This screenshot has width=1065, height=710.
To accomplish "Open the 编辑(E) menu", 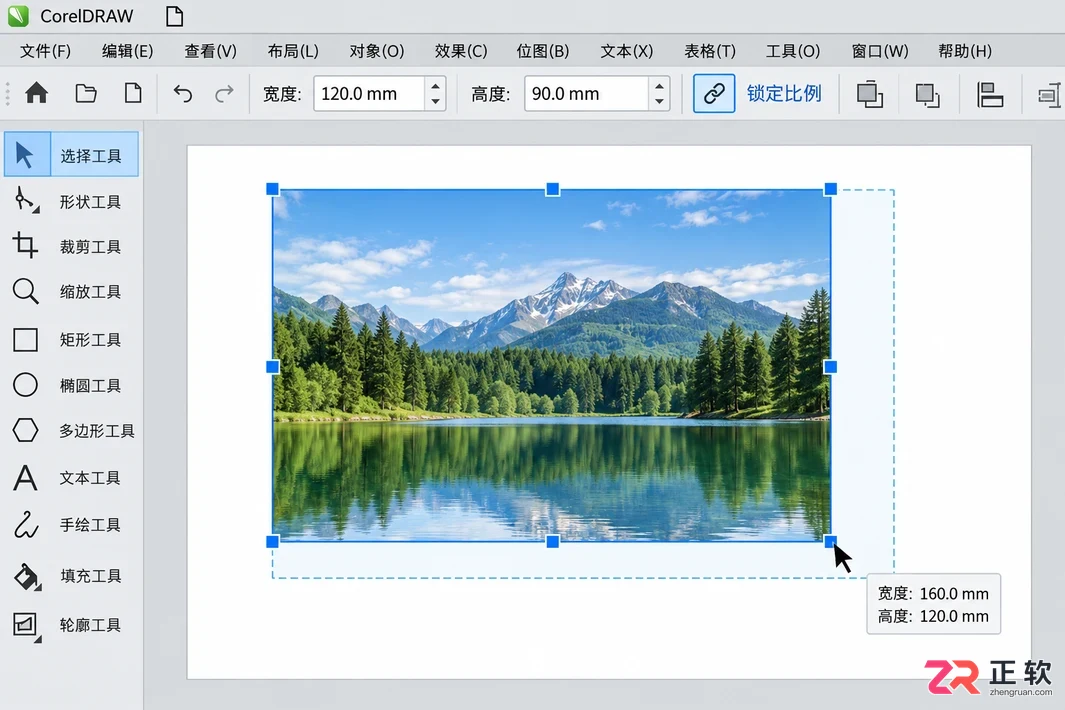I will coord(128,51).
